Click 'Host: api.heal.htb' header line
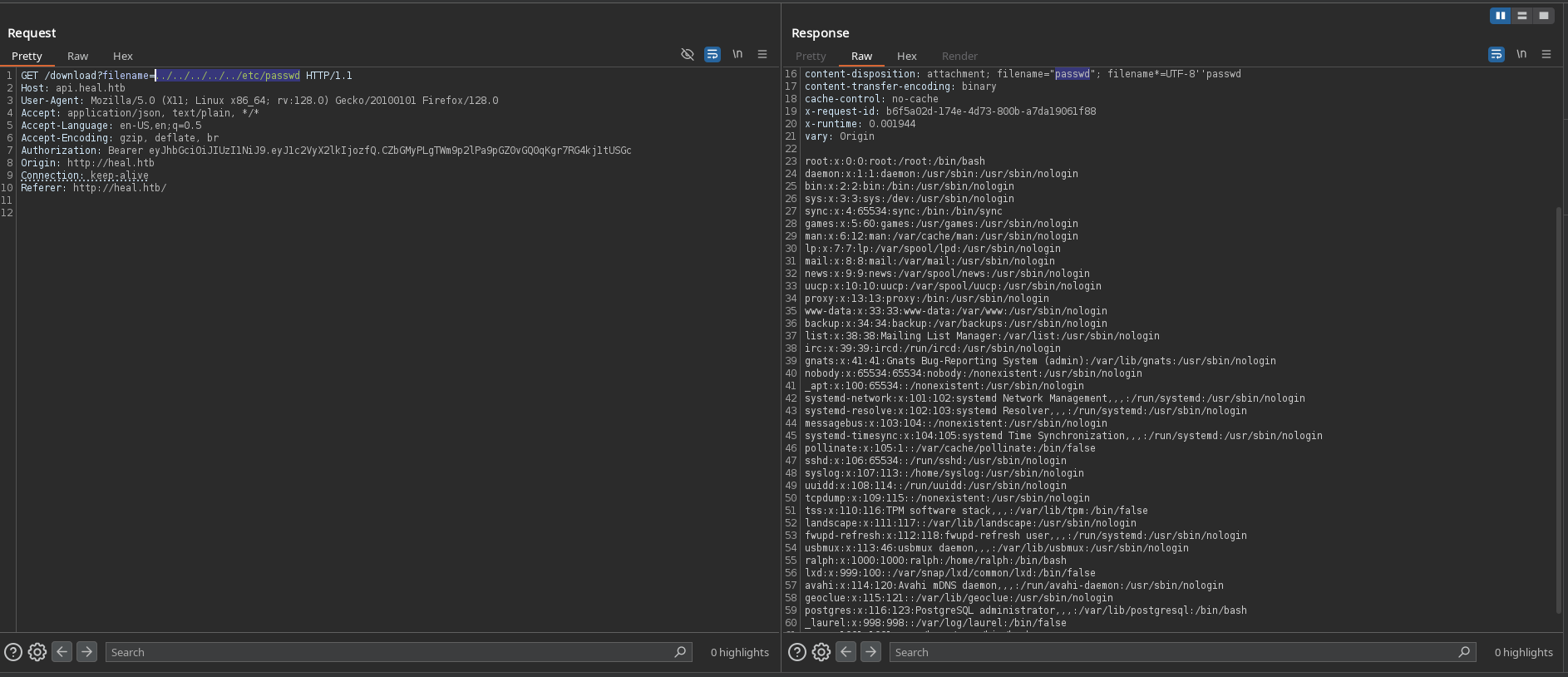The height and width of the screenshot is (677, 1568). [x=73, y=88]
